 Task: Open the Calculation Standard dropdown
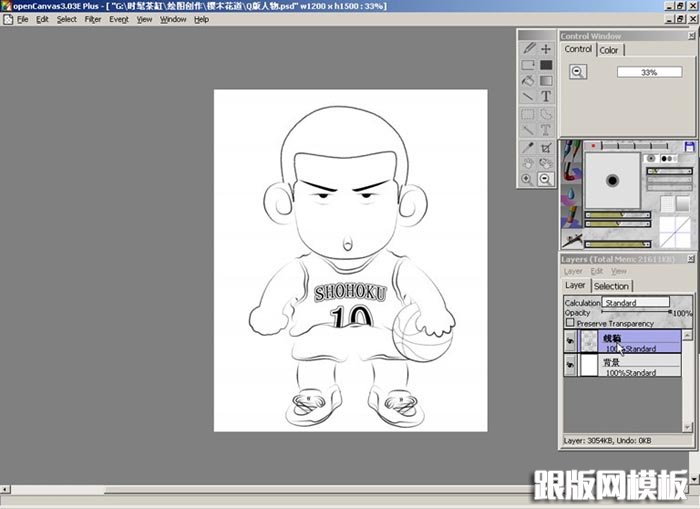[635, 302]
